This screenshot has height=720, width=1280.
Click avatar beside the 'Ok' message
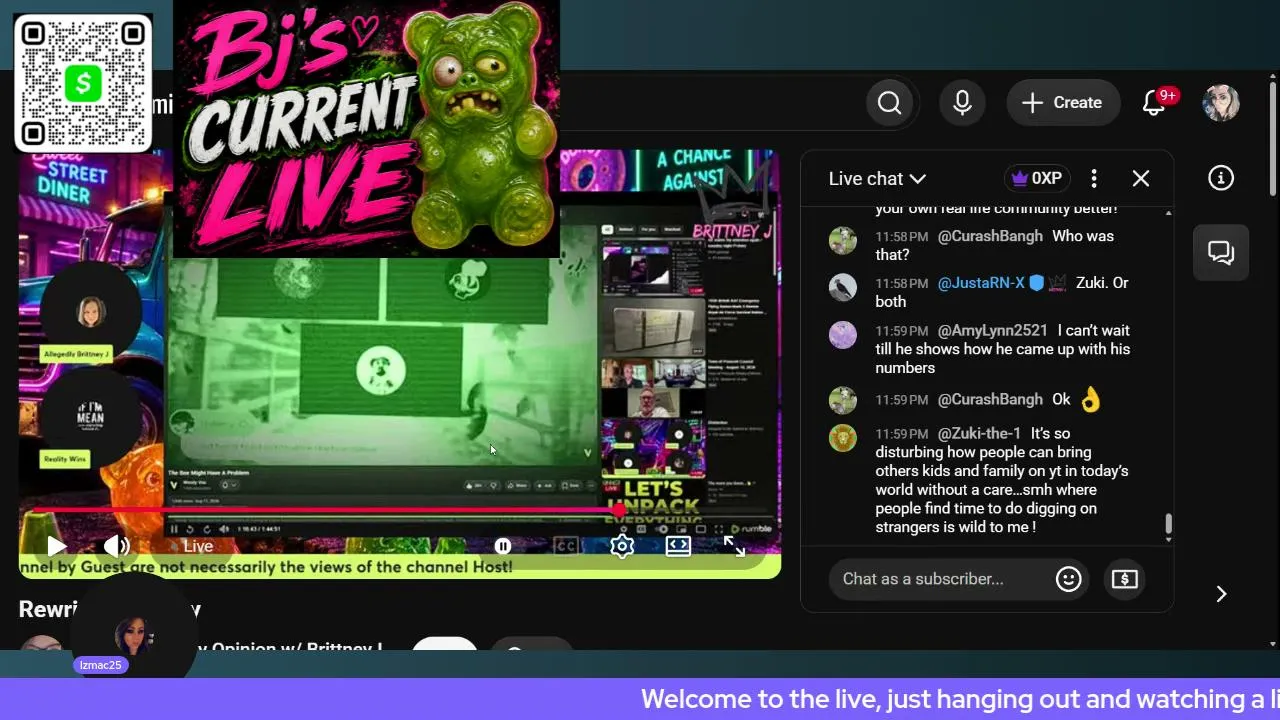coord(843,400)
